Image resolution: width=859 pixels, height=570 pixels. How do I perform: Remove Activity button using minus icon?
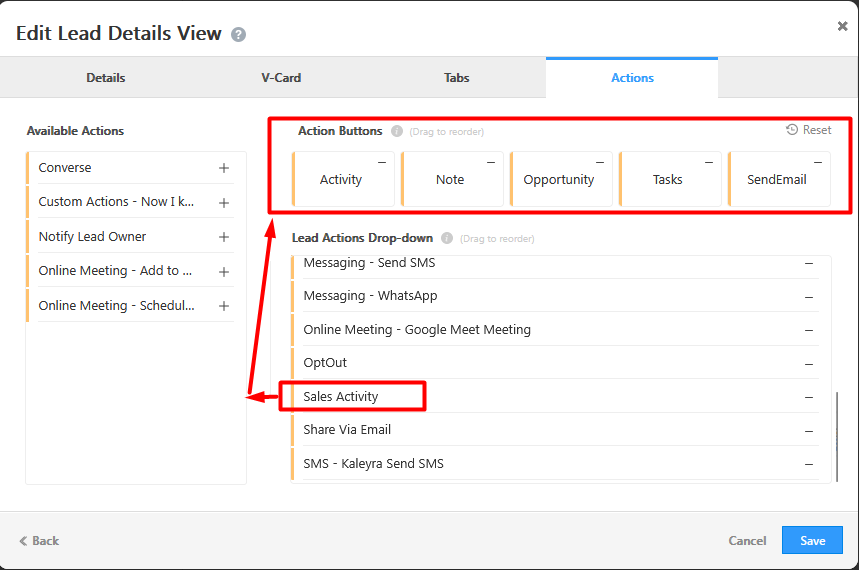(x=381, y=162)
